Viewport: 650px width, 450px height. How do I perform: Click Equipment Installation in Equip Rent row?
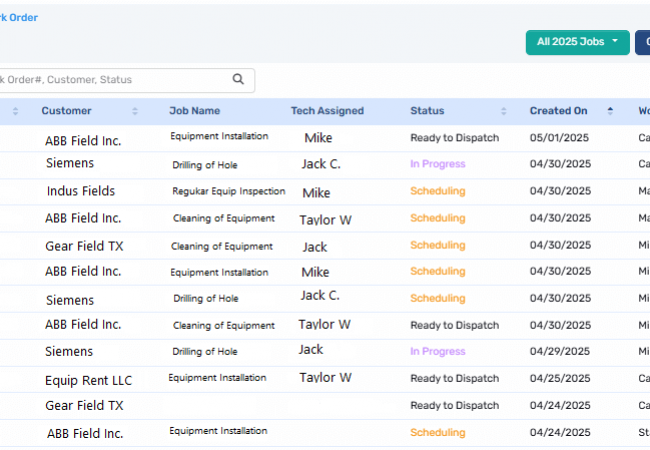pos(217,377)
